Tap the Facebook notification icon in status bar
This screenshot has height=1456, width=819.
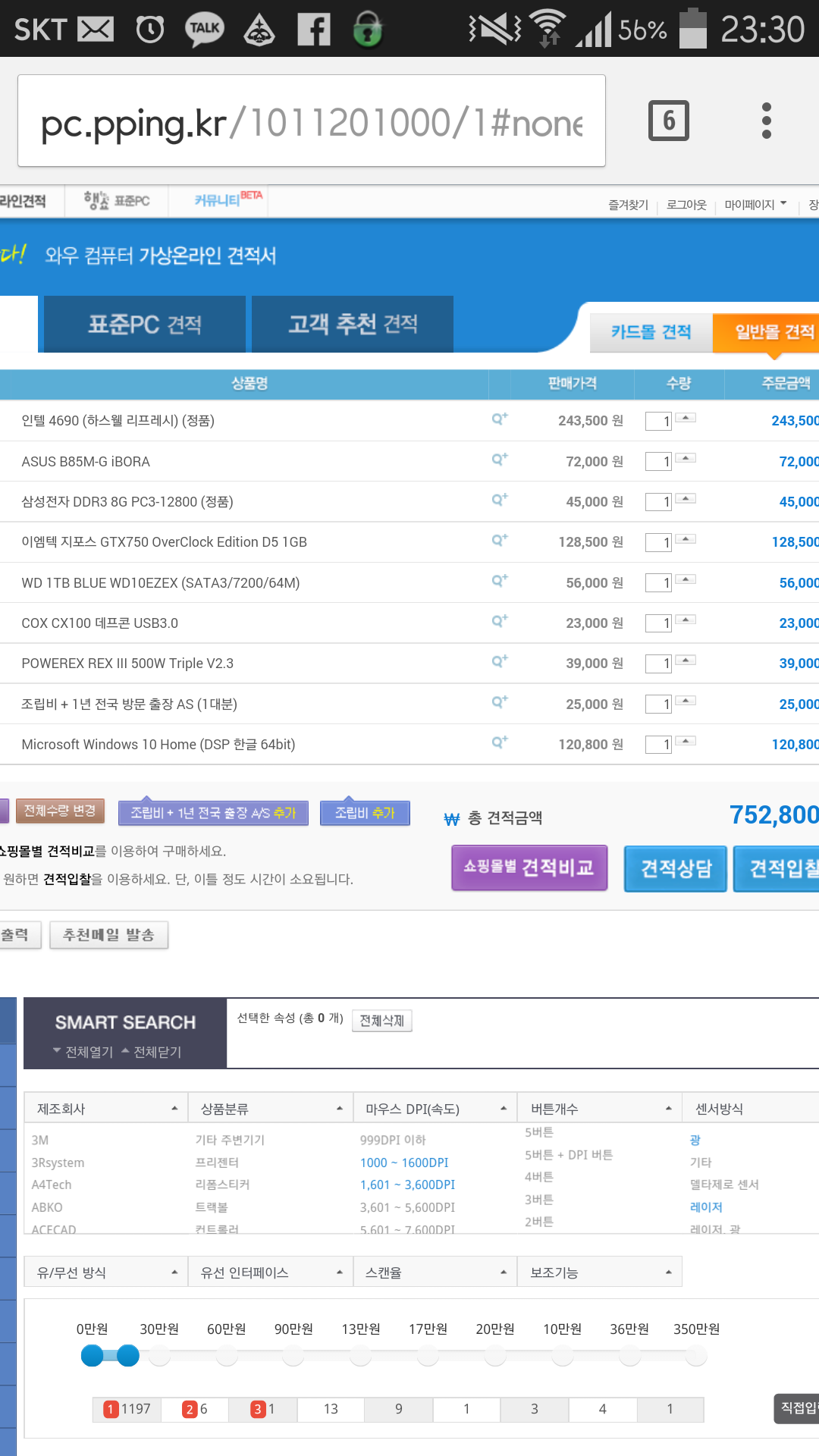(313, 30)
